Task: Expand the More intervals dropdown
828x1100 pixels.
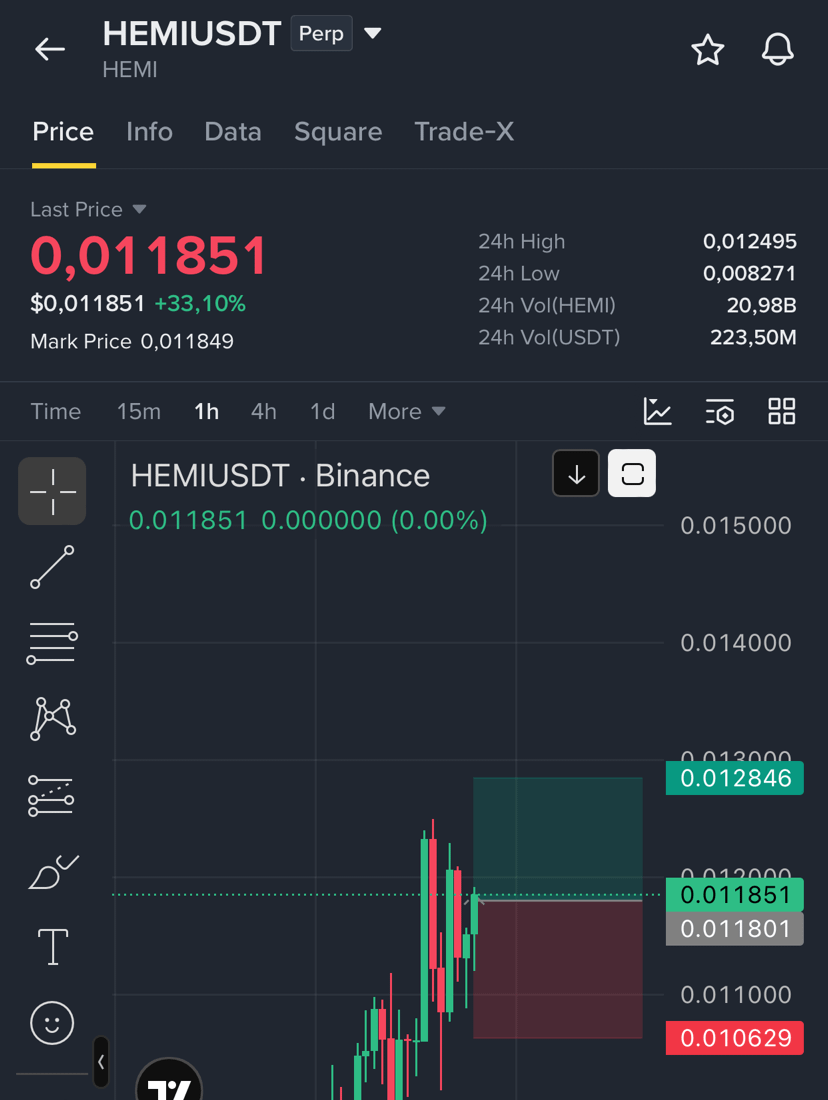Action: [407, 411]
